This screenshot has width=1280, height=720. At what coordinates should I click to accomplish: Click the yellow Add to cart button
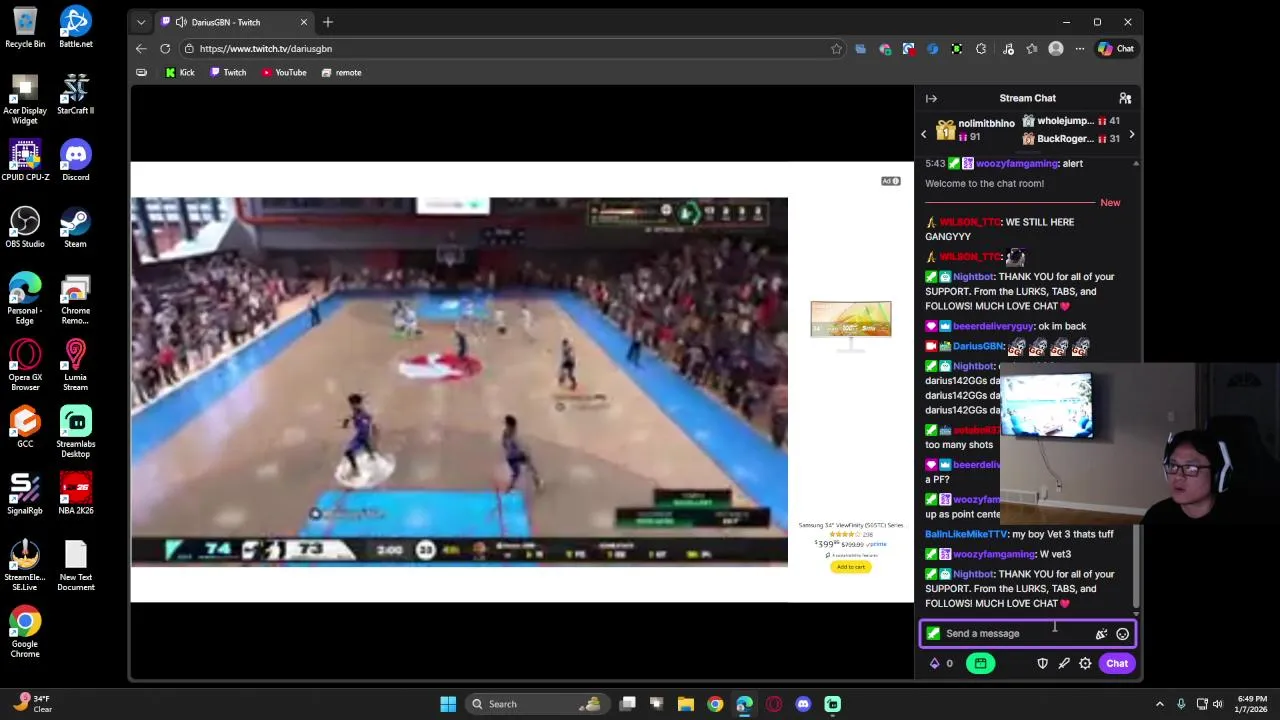(851, 567)
